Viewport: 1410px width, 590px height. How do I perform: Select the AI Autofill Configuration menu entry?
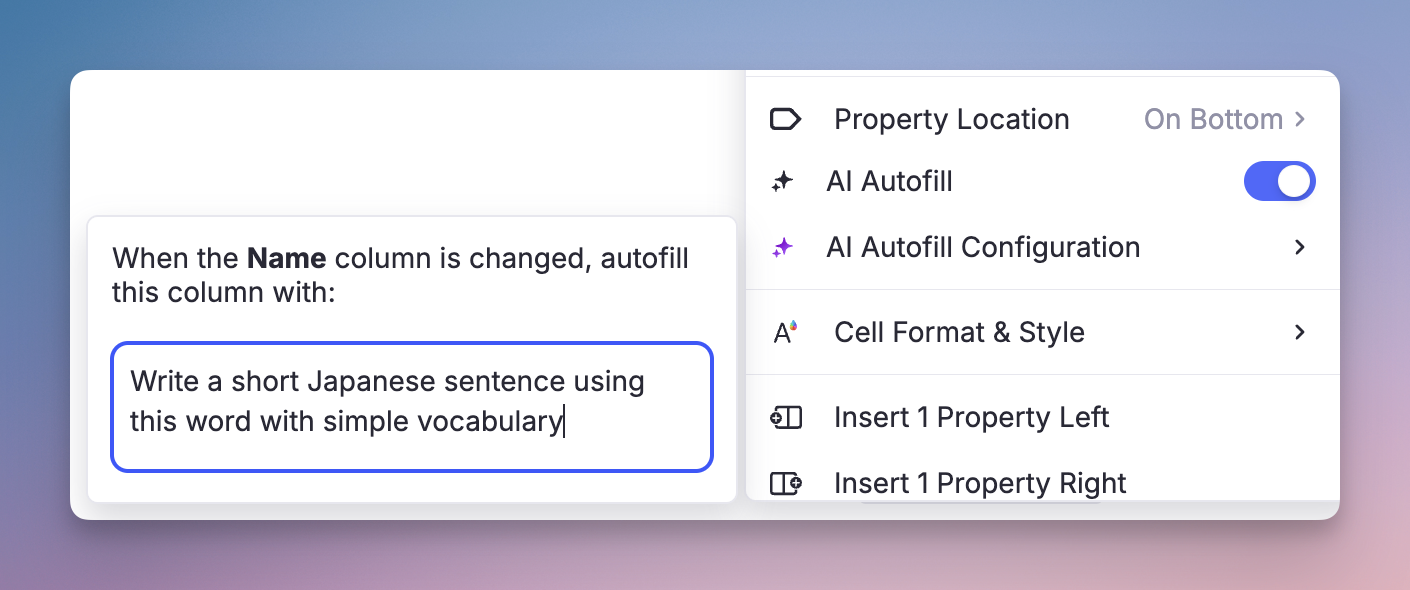click(x=983, y=247)
